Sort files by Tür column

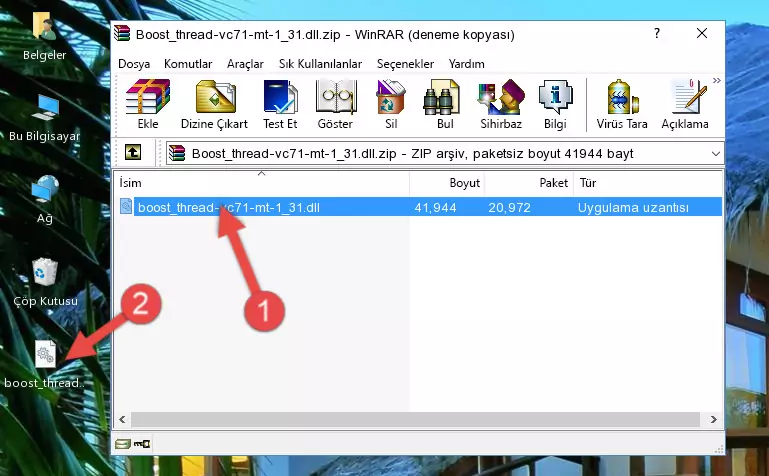click(647, 183)
